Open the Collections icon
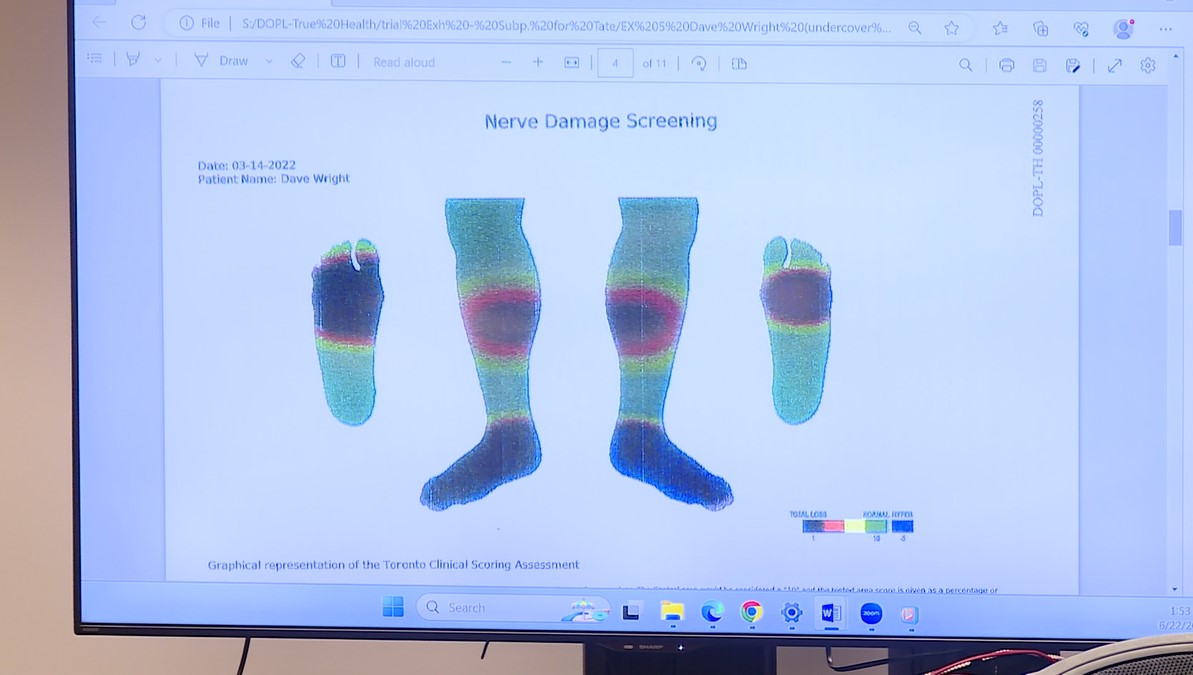This screenshot has height=675, width=1193. [x=1040, y=29]
